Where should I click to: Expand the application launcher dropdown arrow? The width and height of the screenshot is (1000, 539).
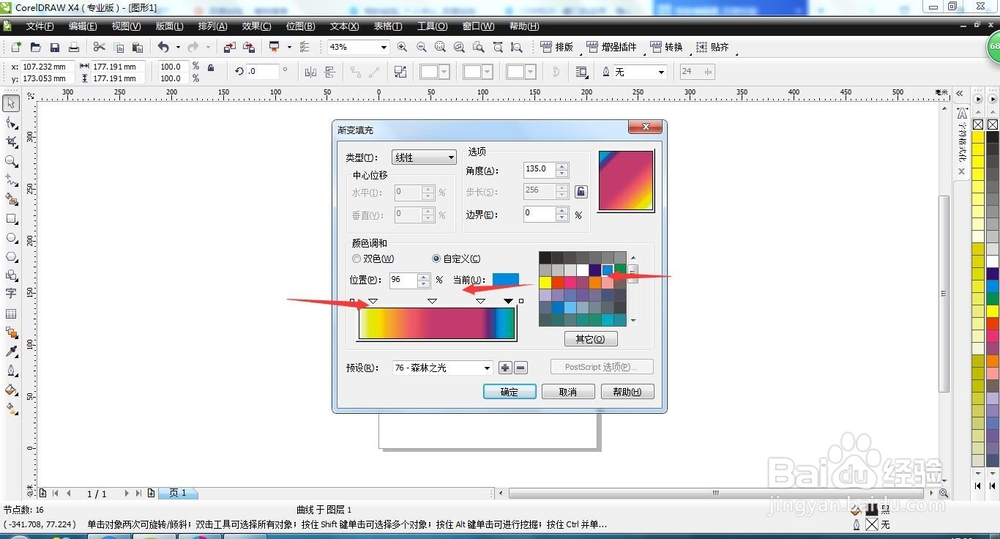290,47
